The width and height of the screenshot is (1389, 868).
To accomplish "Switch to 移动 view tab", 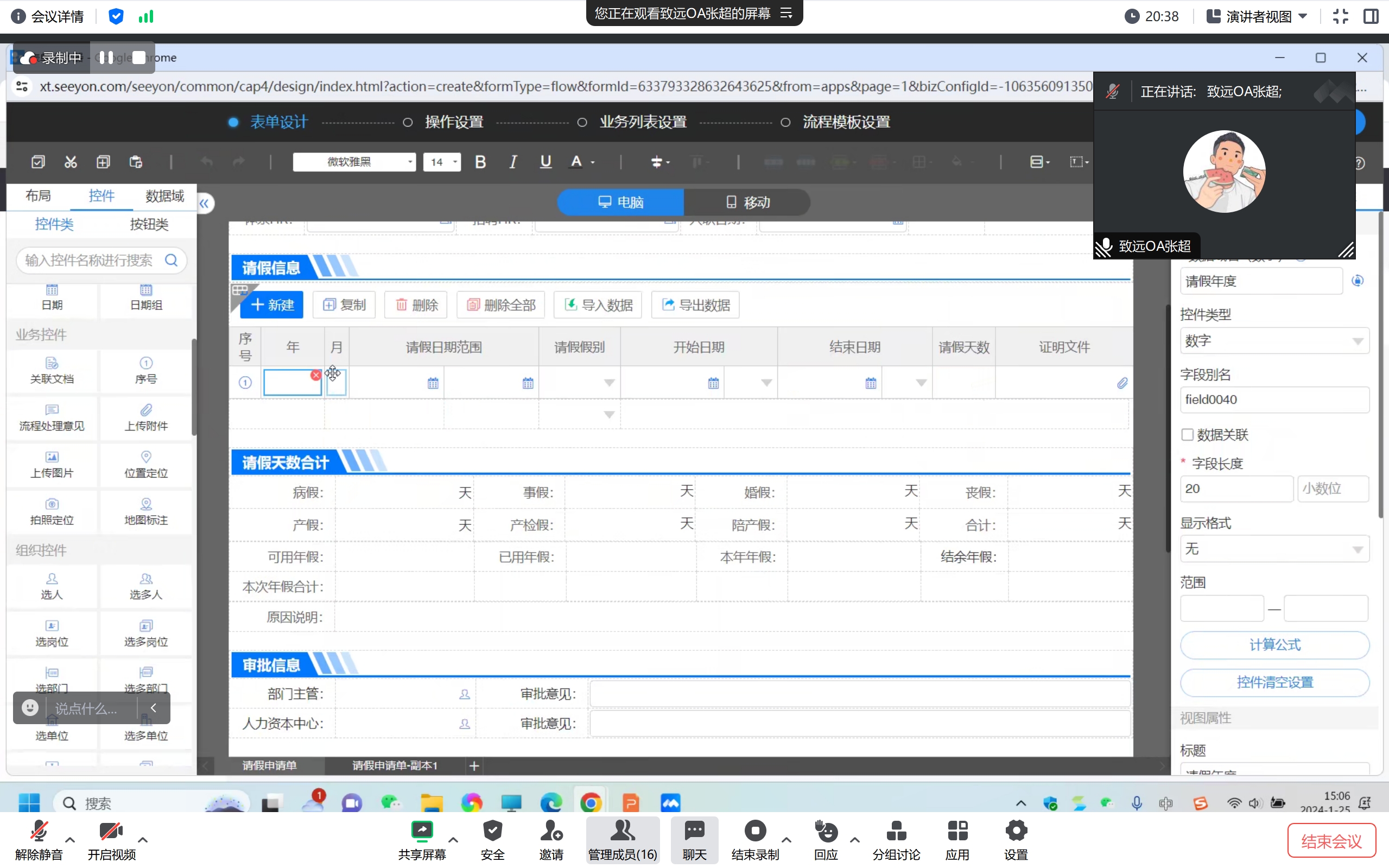I will (x=747, y=202).
